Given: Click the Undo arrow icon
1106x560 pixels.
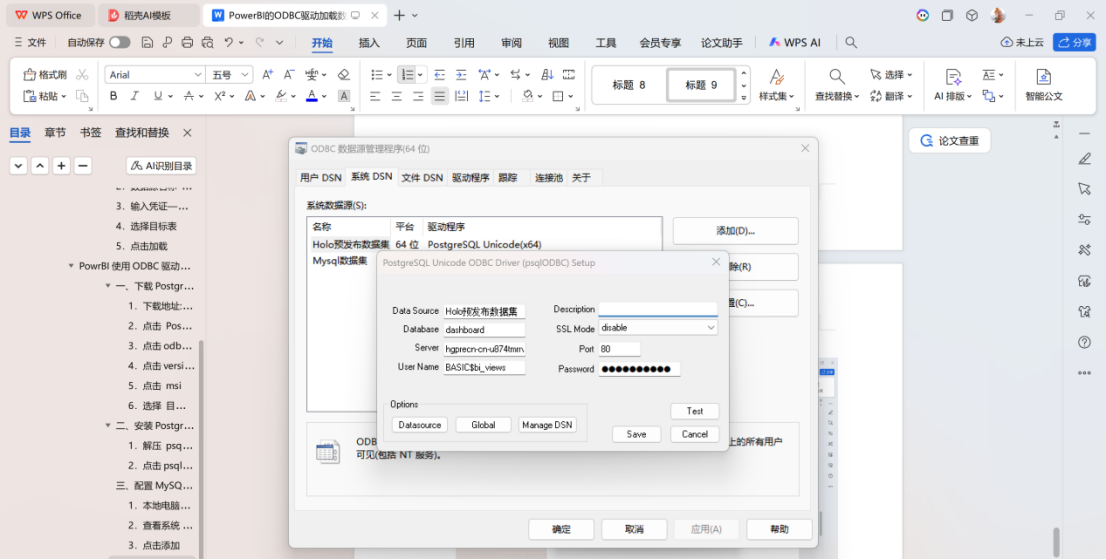Looking at the screenshot, I should coord(229,42).
